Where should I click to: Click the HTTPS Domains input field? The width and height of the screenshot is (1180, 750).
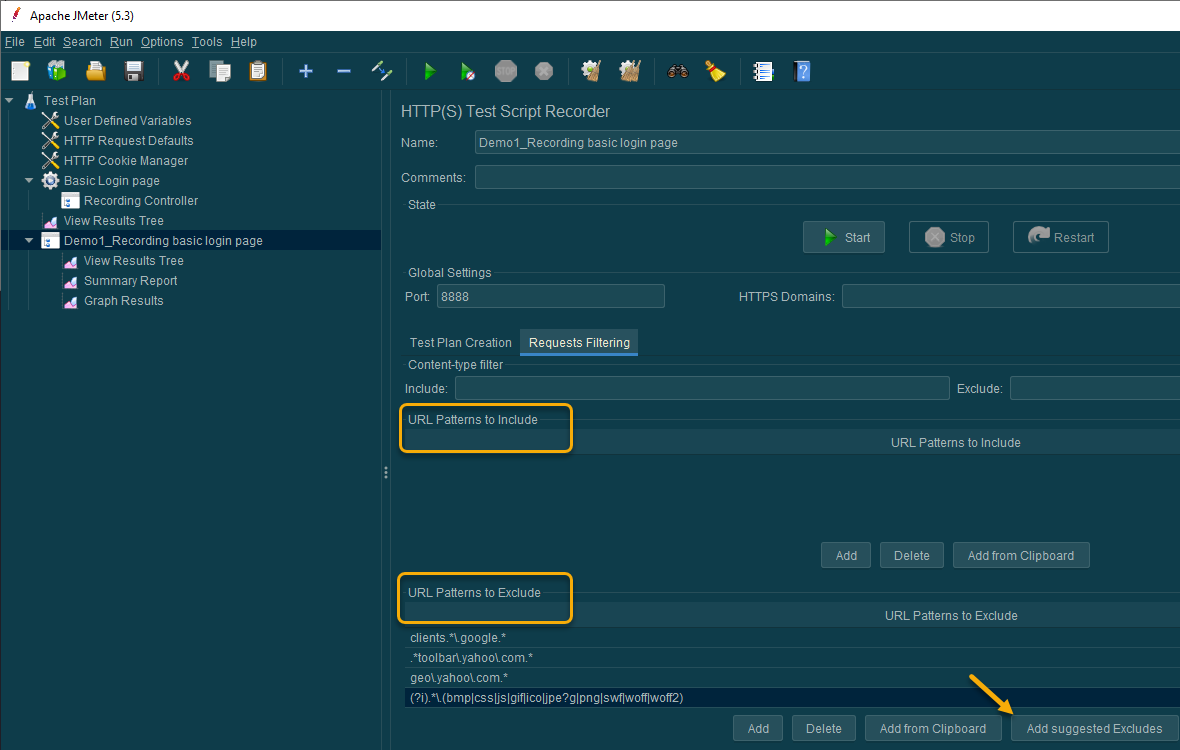[1011, 296]
